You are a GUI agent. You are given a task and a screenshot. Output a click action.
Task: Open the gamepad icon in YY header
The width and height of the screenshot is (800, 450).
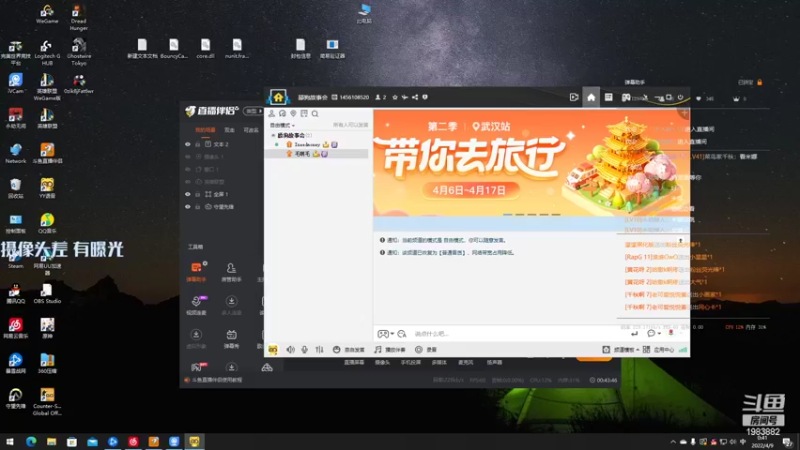(x=626, y=97)
